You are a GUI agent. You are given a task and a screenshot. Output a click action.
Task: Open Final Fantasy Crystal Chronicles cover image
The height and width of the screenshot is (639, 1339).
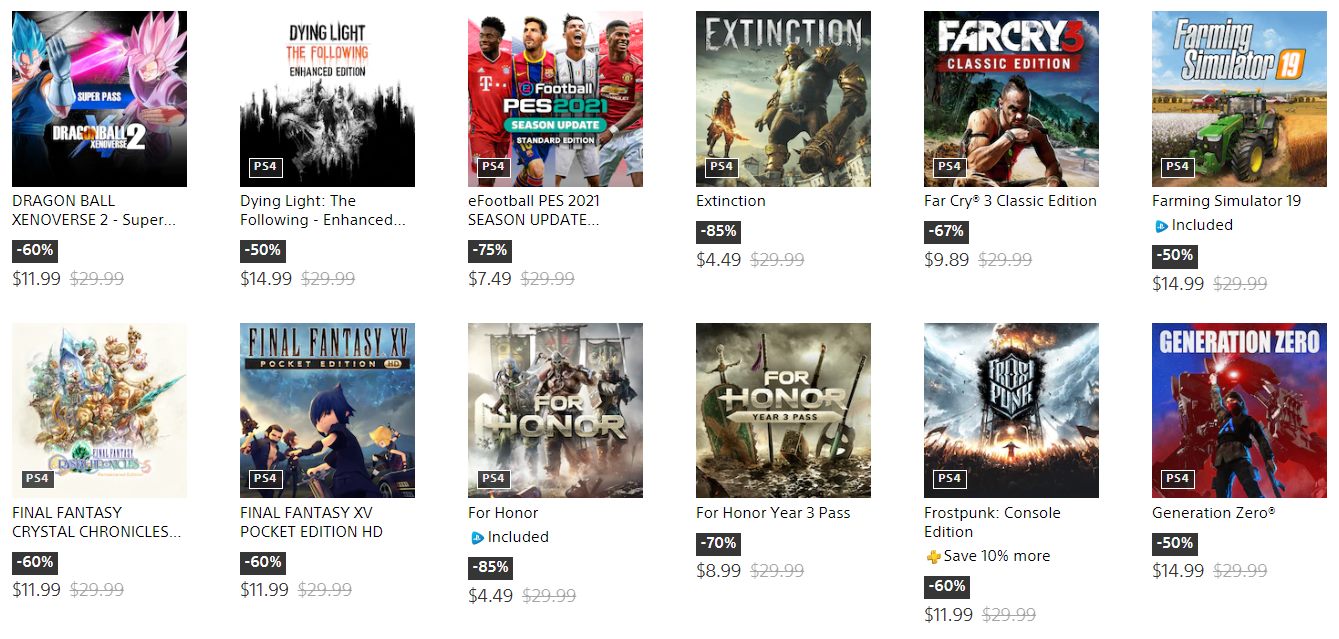[99, 410]
